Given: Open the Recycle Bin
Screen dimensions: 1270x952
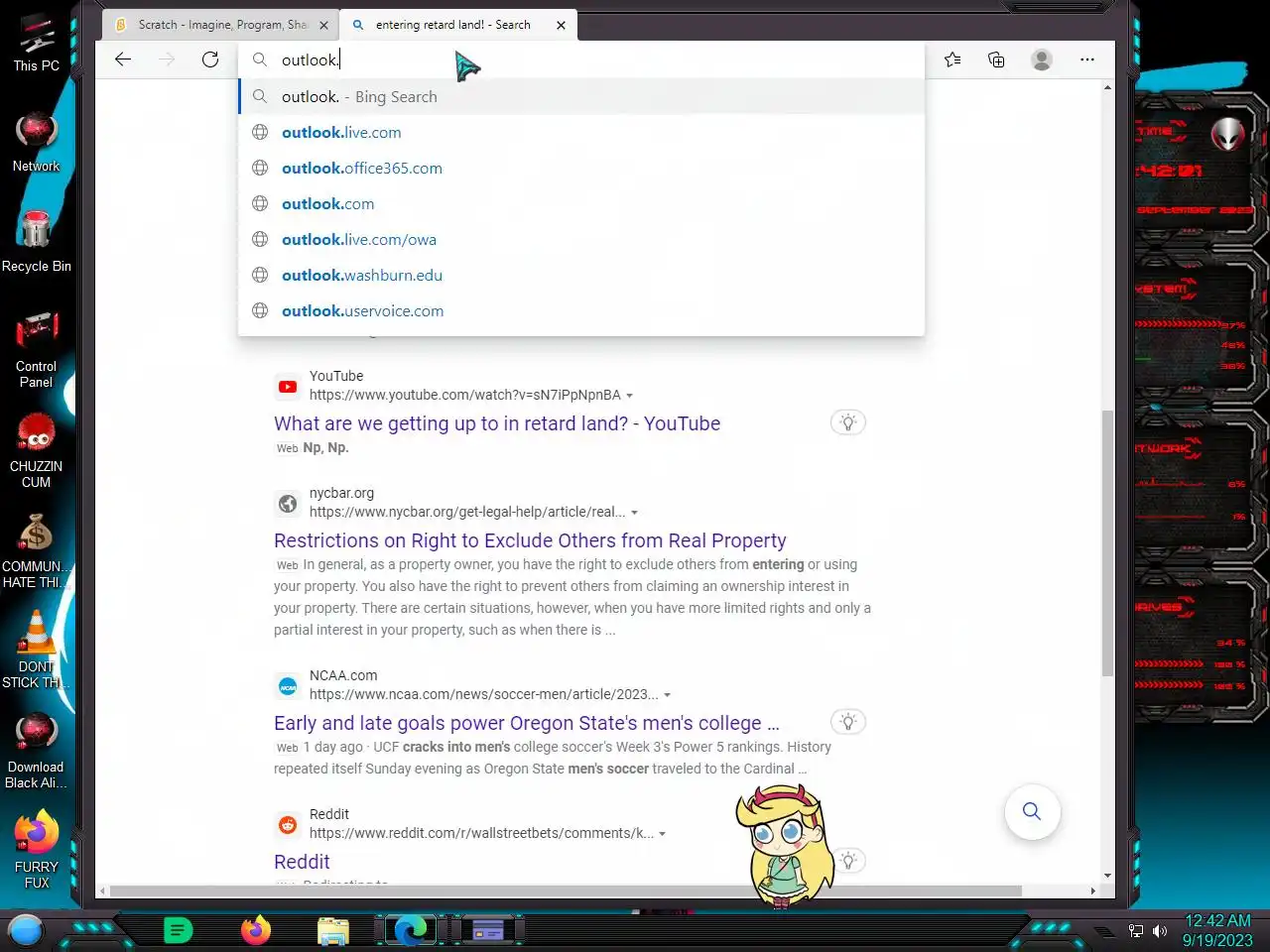Looking at the screenshot, I should [37, 243].
